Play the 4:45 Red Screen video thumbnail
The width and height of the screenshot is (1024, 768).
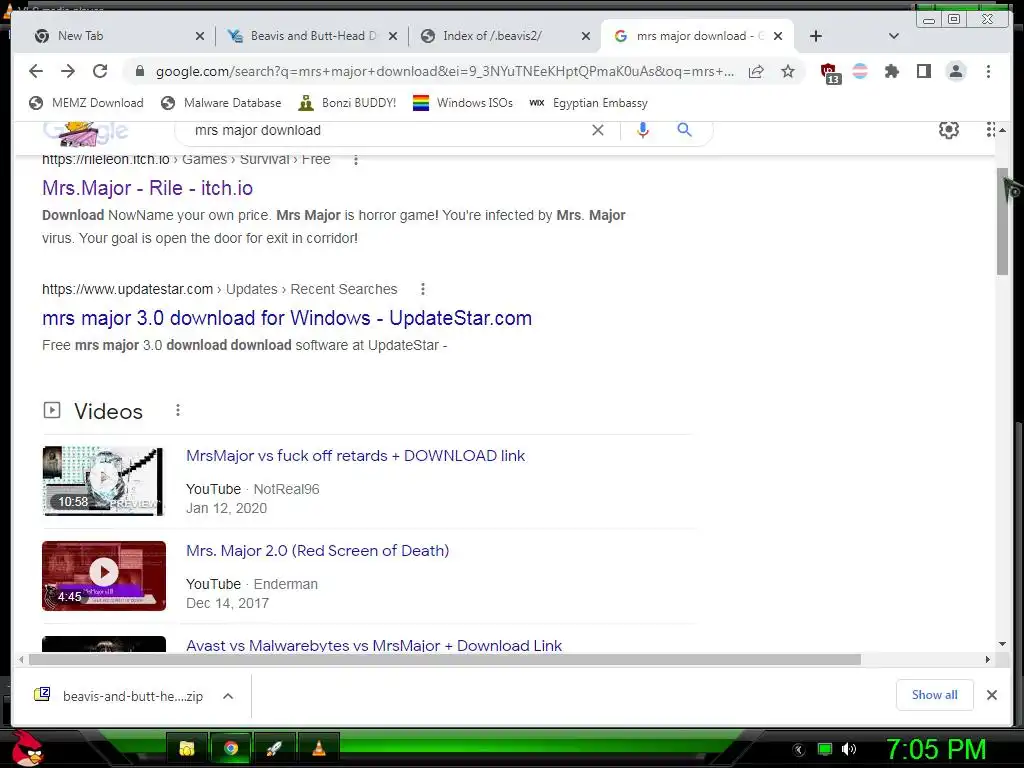(x=104, y=576)
